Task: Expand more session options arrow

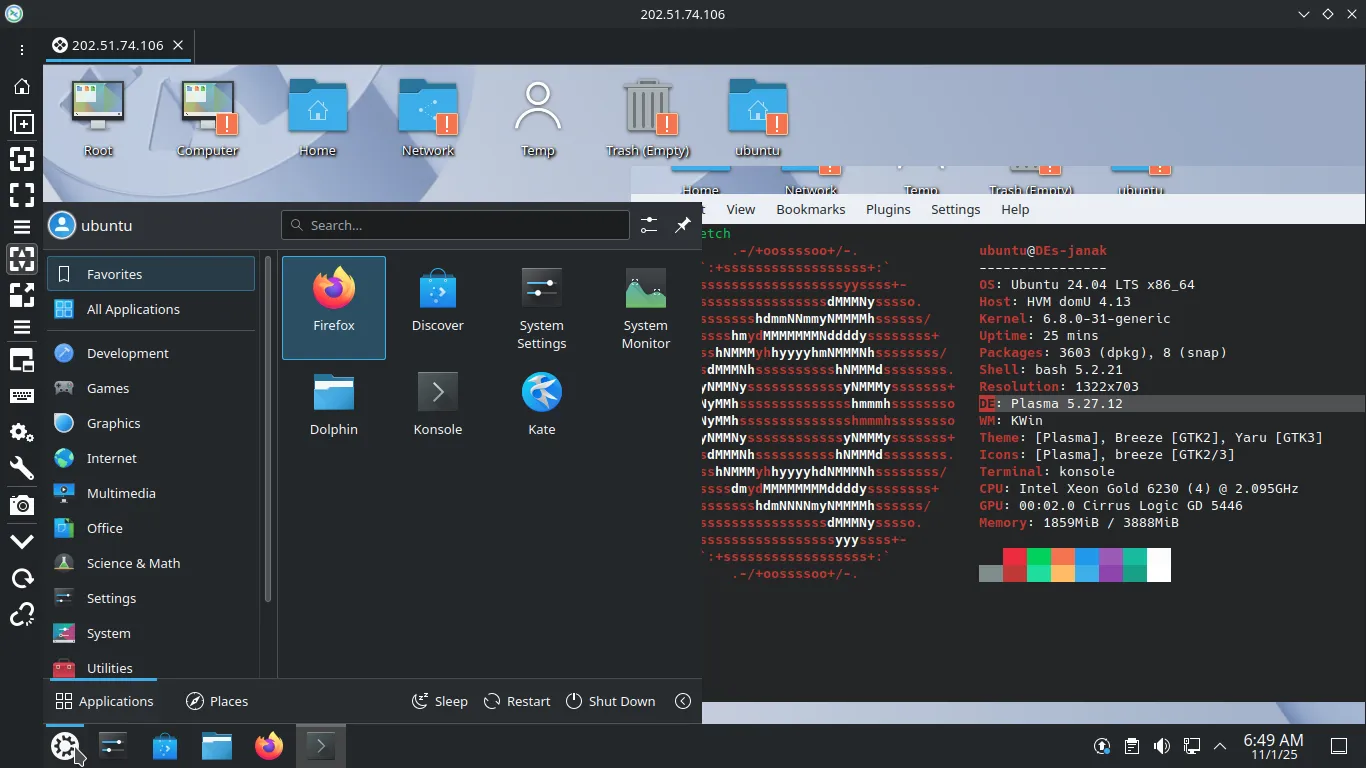Action: tap(683, 701)
